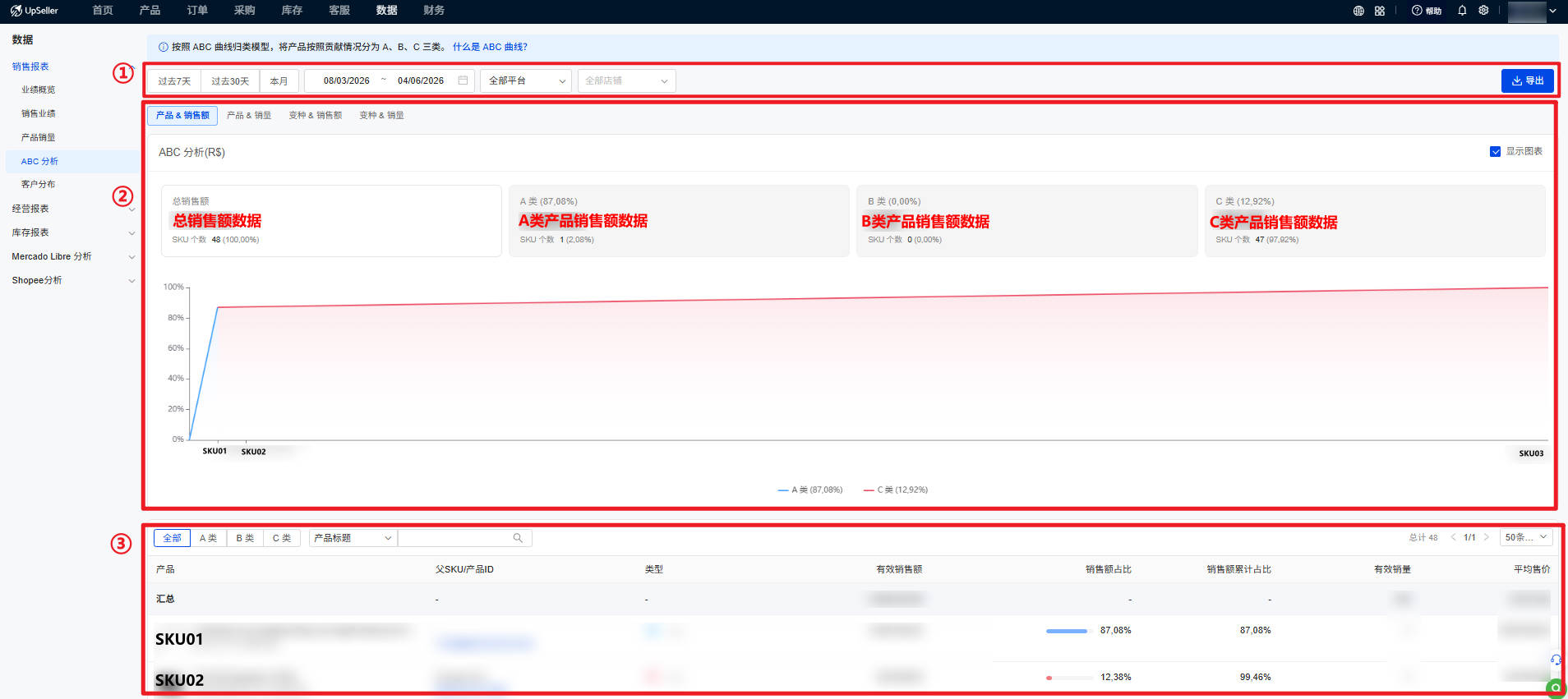Toggle the 显示图表 checkbox
The image size is (1568, 699).
[1495, 151]
